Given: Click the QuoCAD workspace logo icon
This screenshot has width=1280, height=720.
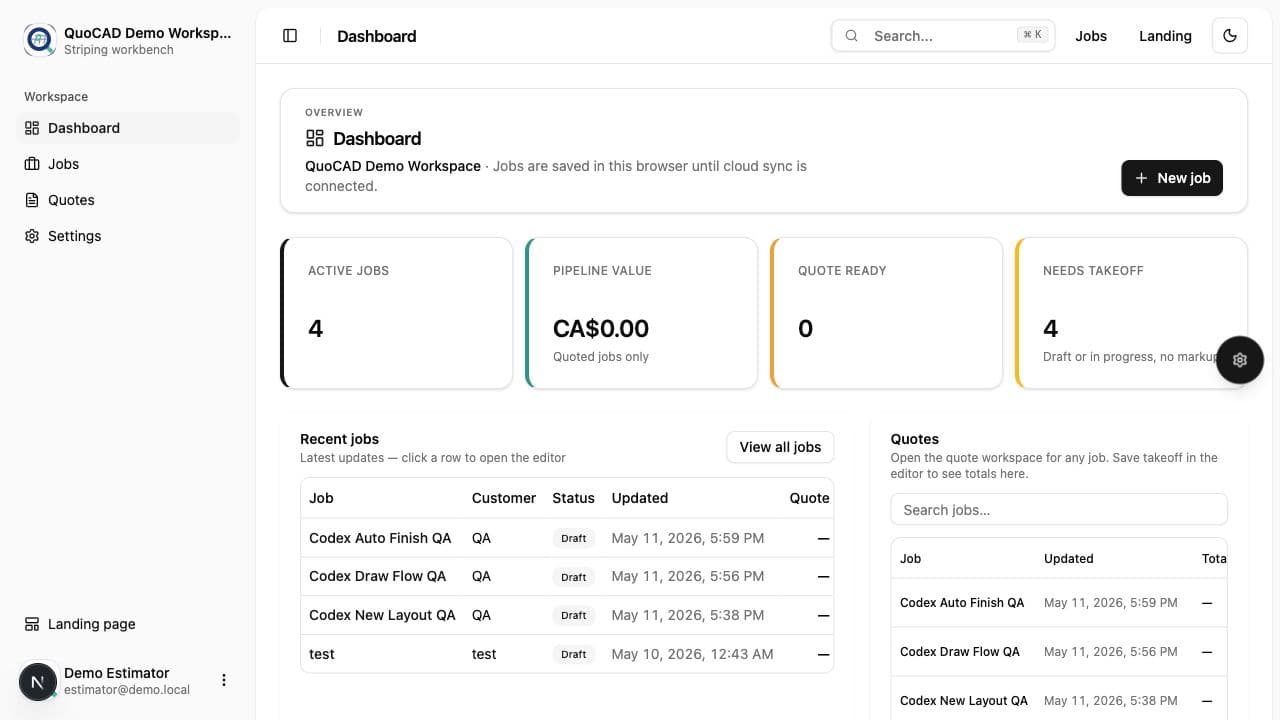Looking at the screenshot, I should click(40, 40).
